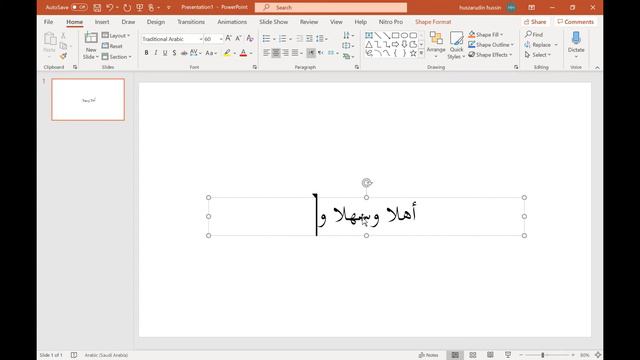The image size is (640, 360).
Task: Toggle the AutoSave switch
Action: coord(79,7)
